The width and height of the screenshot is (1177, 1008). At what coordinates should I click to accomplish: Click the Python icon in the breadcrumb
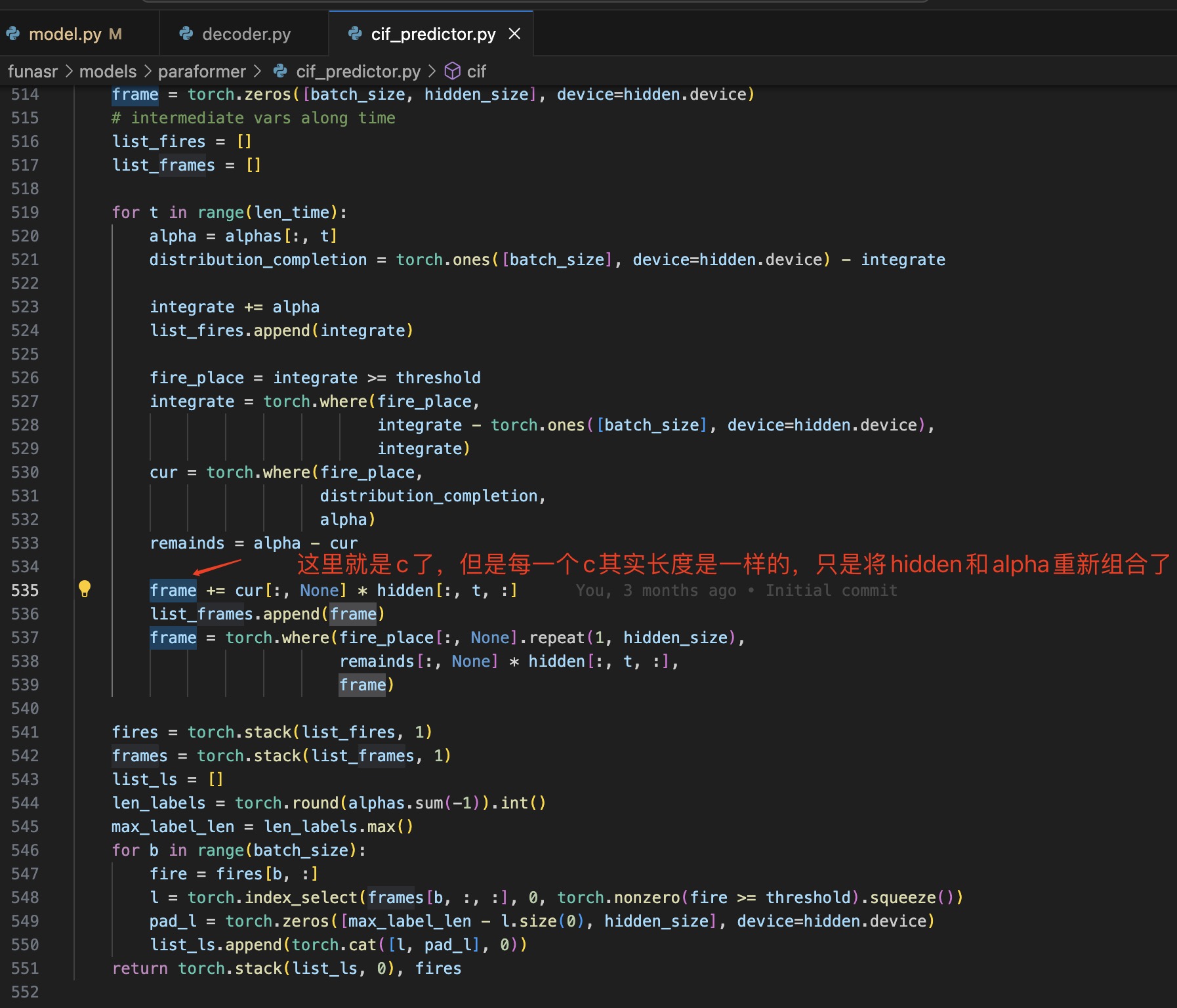tap(280, 71)
